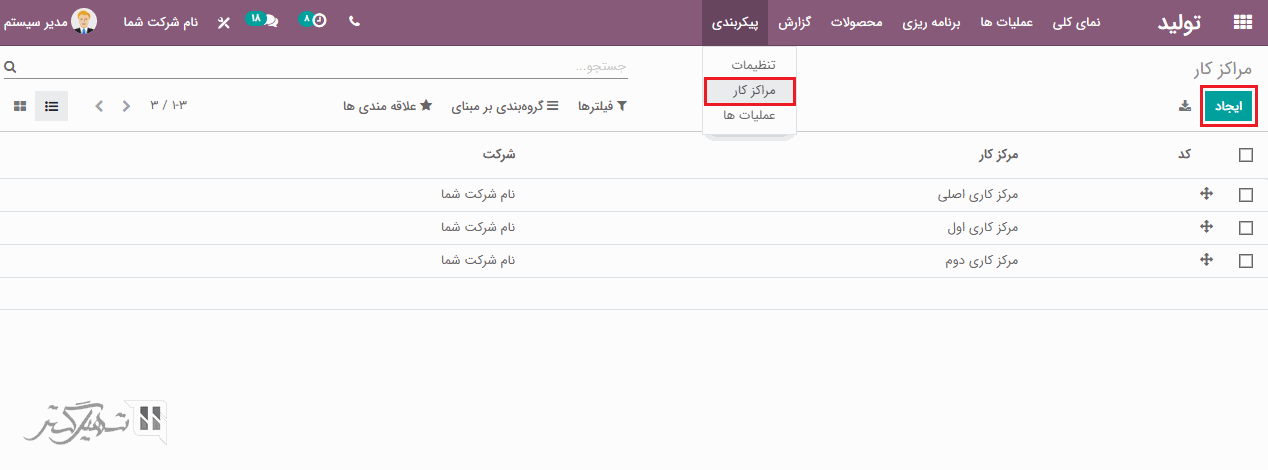Switch to kanban view icon
This screenshot has width=1268, height=470.
(20, 106)
